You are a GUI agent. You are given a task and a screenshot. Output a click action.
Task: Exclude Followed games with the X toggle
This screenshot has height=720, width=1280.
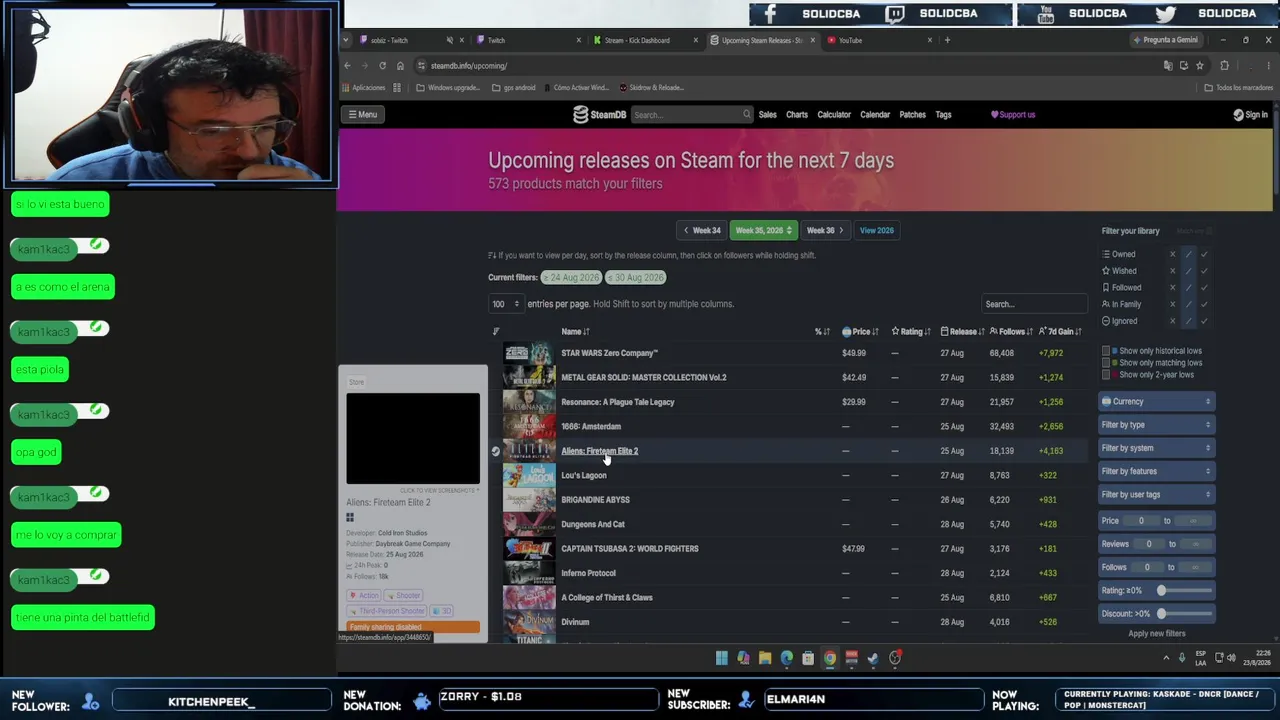[x=1173, y=288]
